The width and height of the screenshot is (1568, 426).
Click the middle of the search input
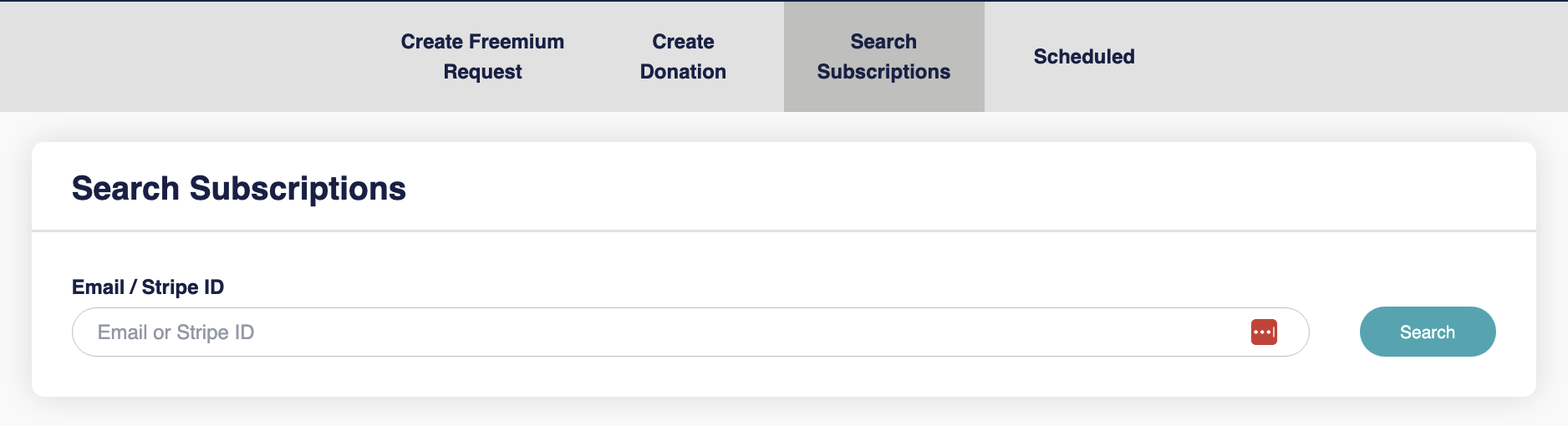point(690,332)
